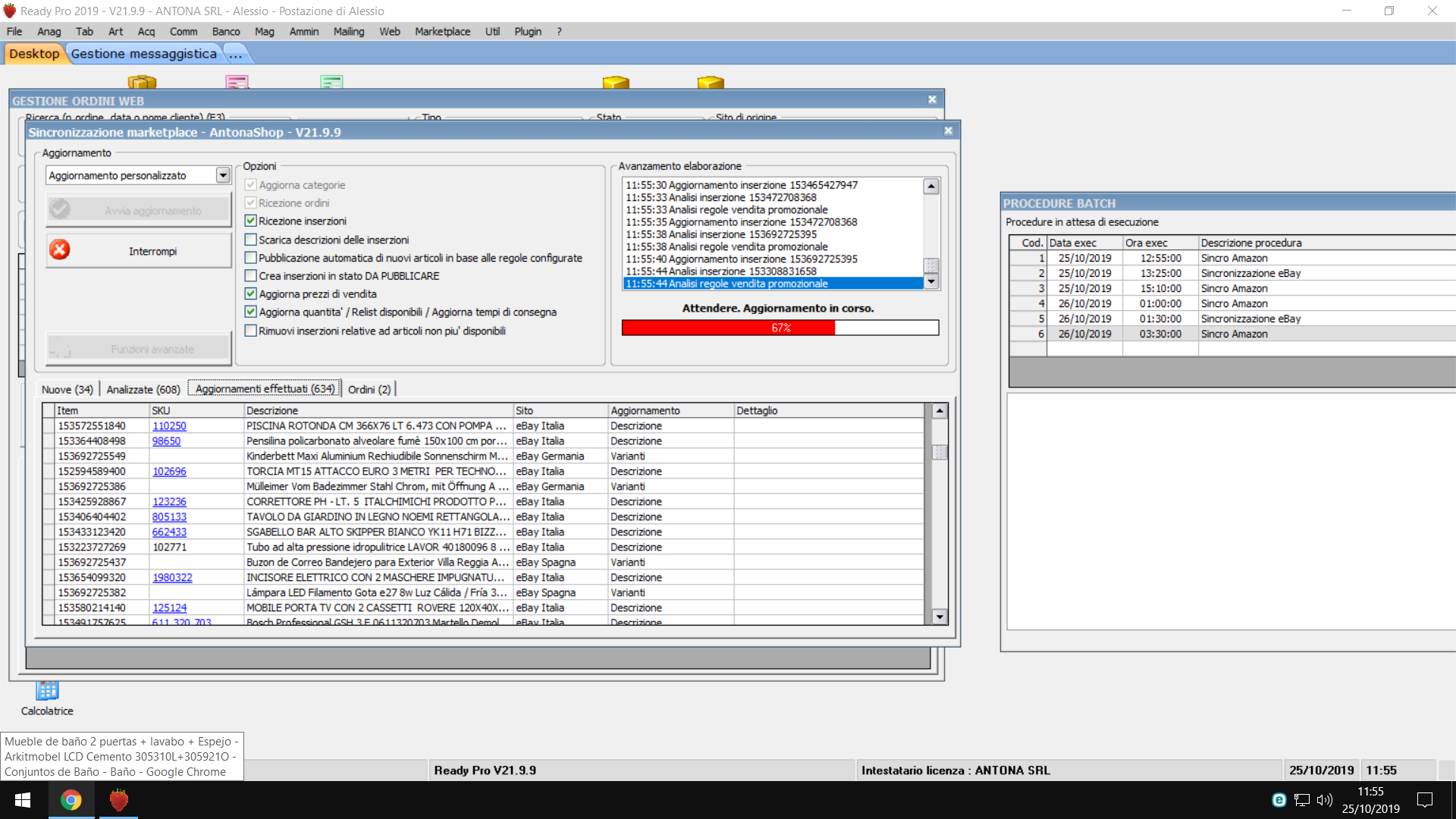Open the Banco menu
This screenshot has width=1456, height=819.
[226, 31]
